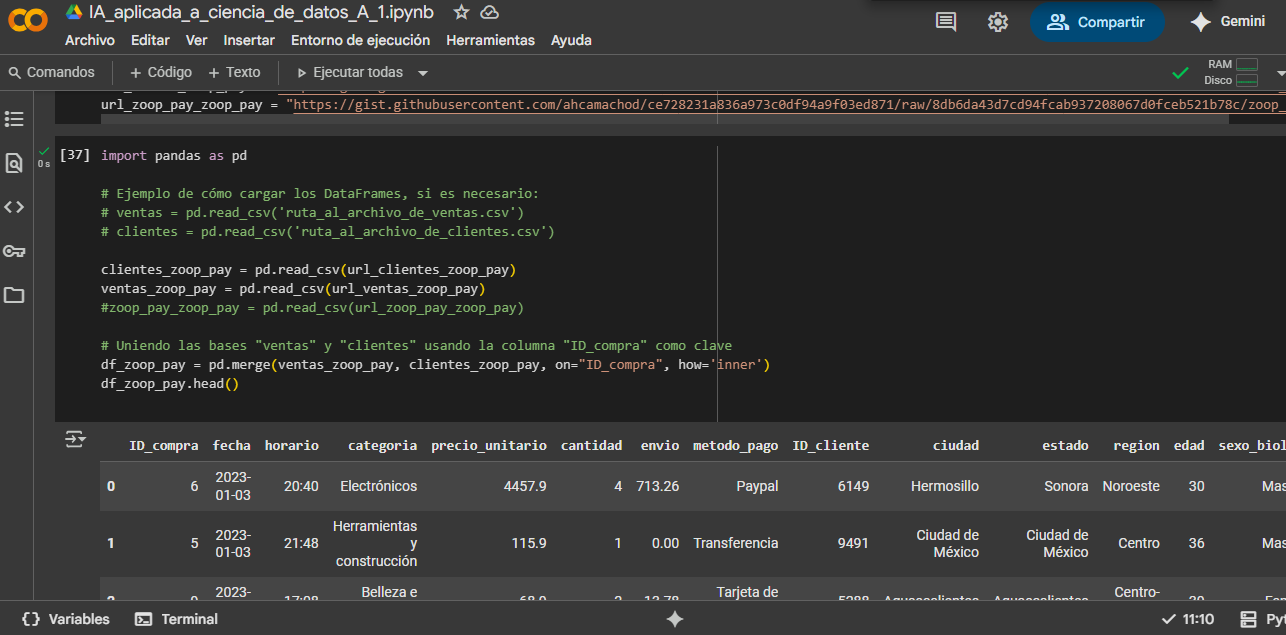Click the ciudad column header
This screenshot has height=635, width=1286.
[956, 446]
